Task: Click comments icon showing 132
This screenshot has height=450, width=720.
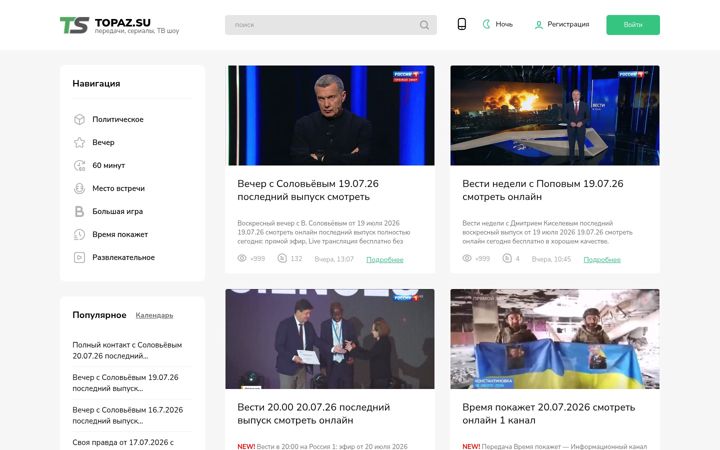Action: point(282,259)
